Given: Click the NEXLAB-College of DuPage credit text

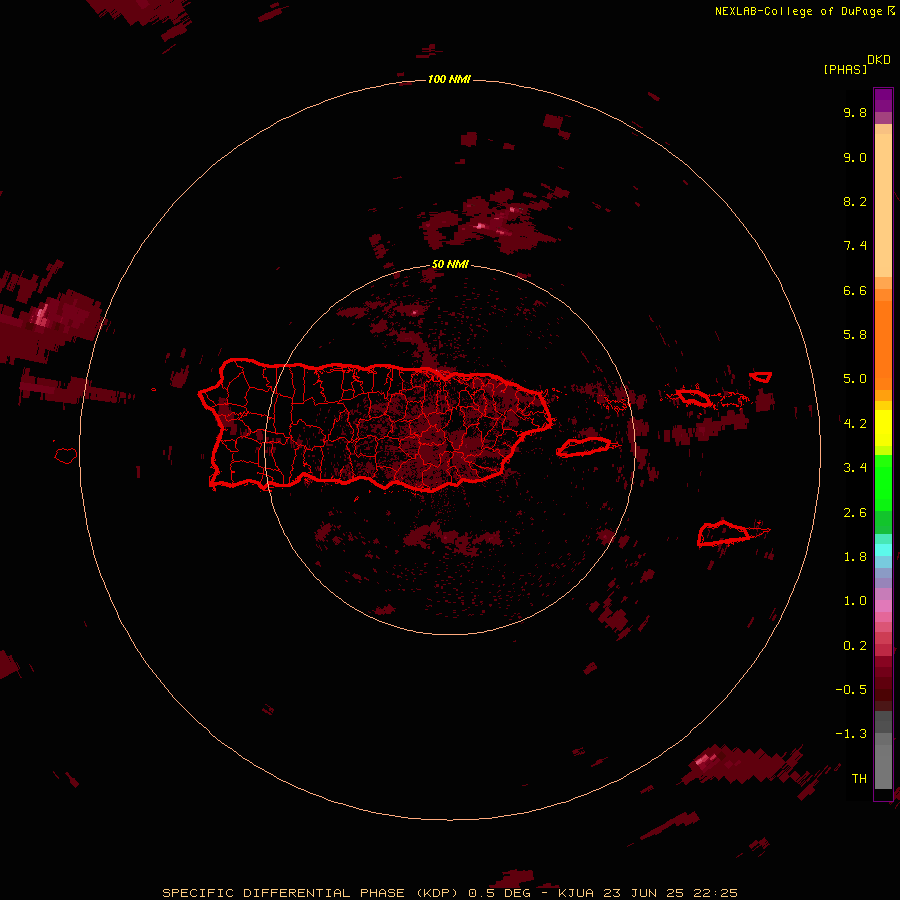Looking at the screenshot, I should coord(798,11).
